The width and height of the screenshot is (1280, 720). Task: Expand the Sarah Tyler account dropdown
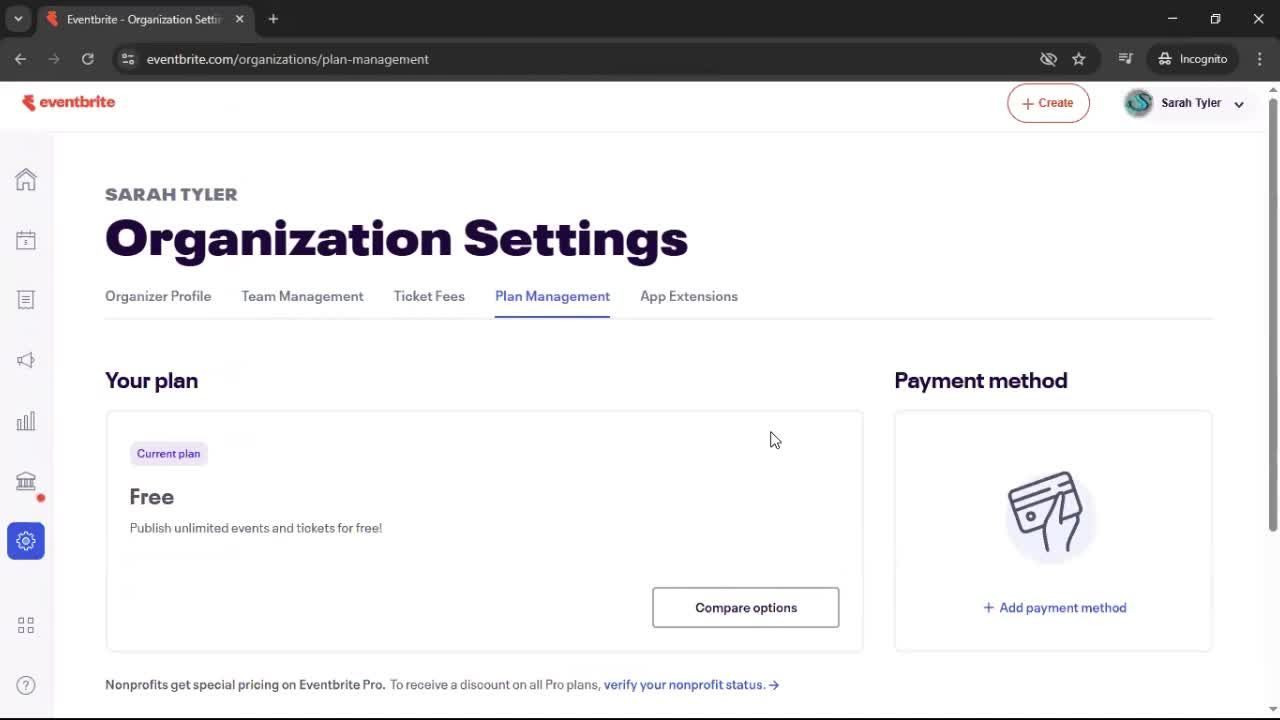(x=1239, y=104)
